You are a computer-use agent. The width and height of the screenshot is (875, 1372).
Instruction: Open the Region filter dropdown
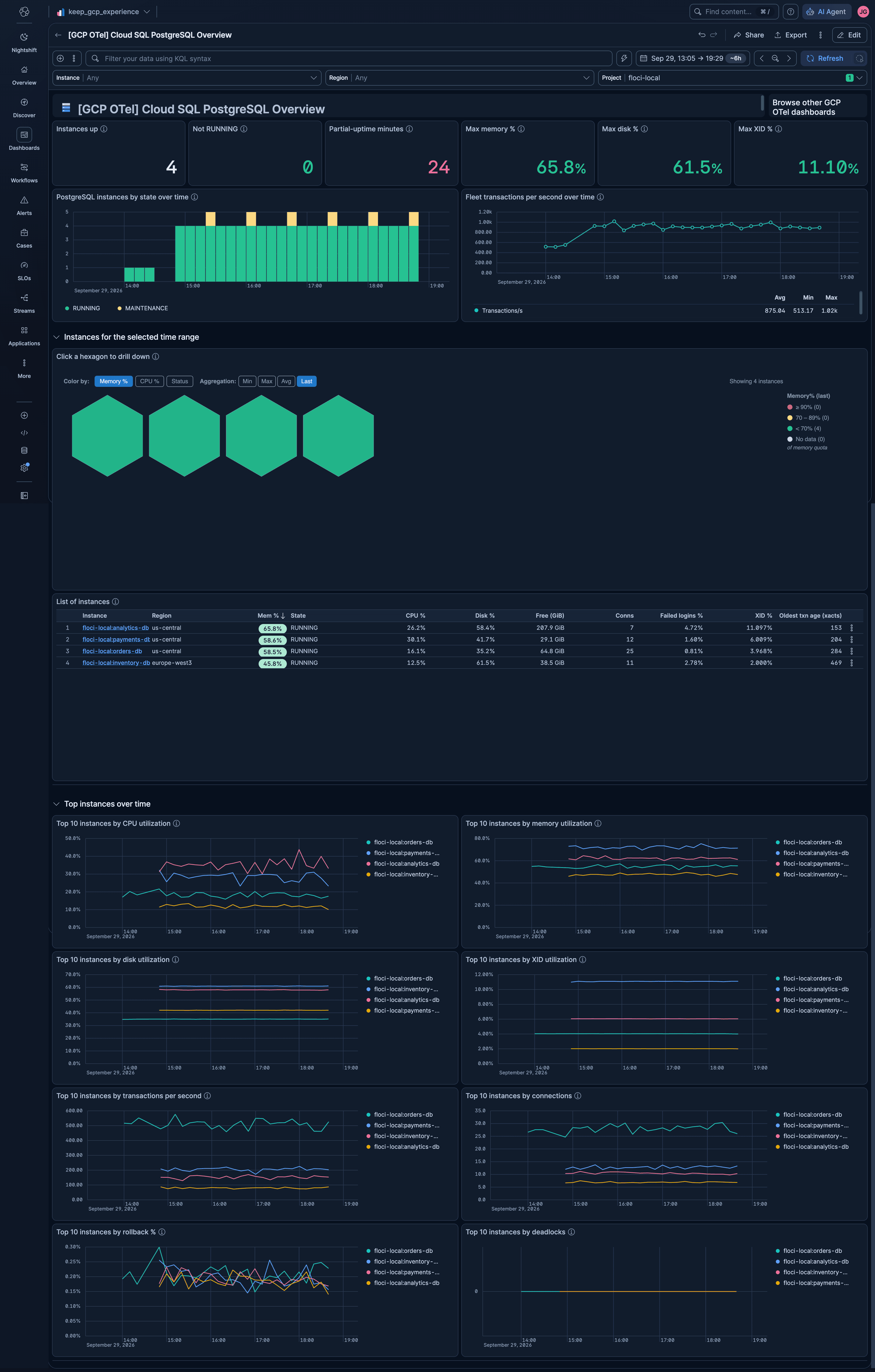460,78
